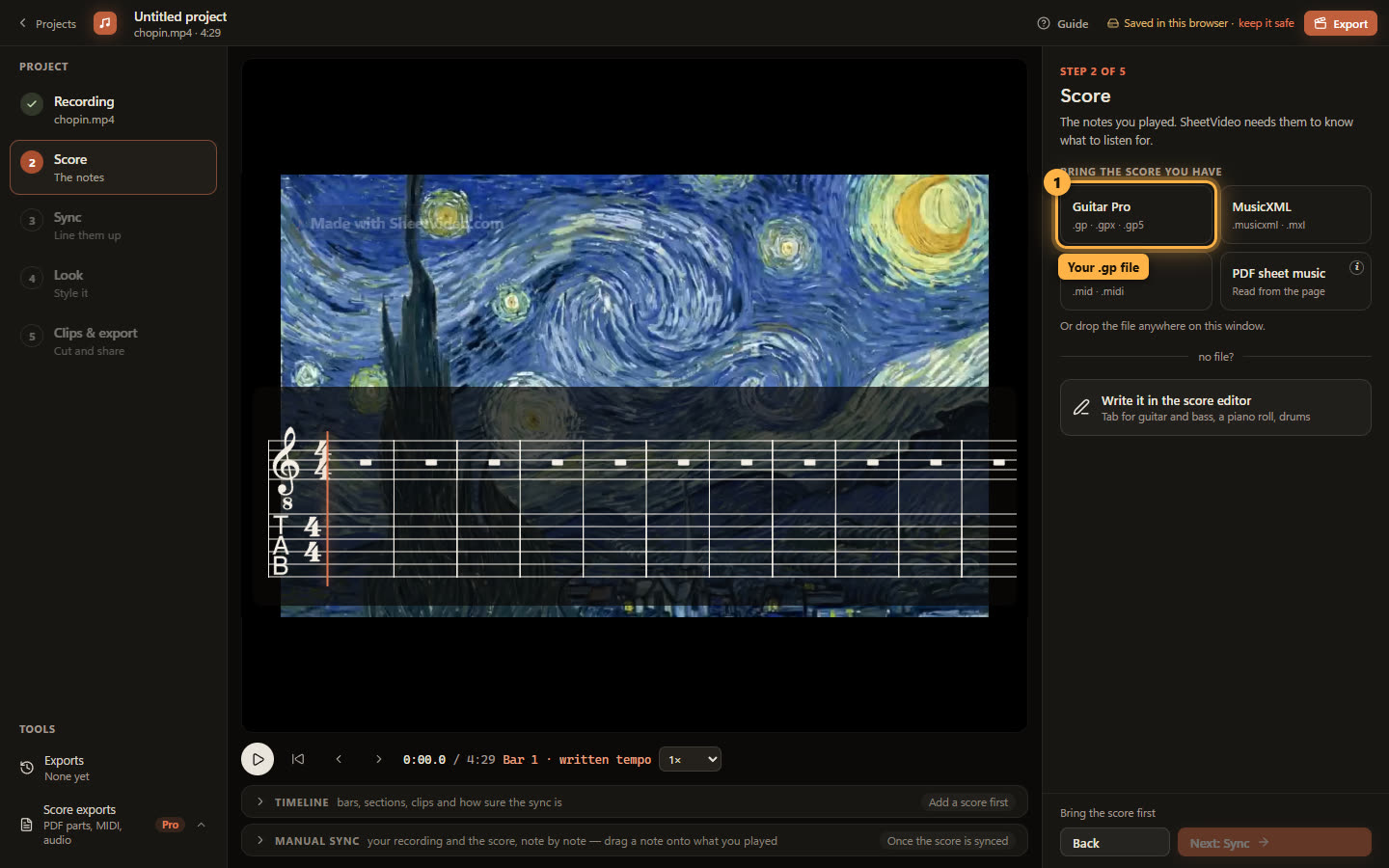Choose the MusicXML file option
This screenshot has height=868, width=1389.
pyautogui.click(x=1295, y=215)
